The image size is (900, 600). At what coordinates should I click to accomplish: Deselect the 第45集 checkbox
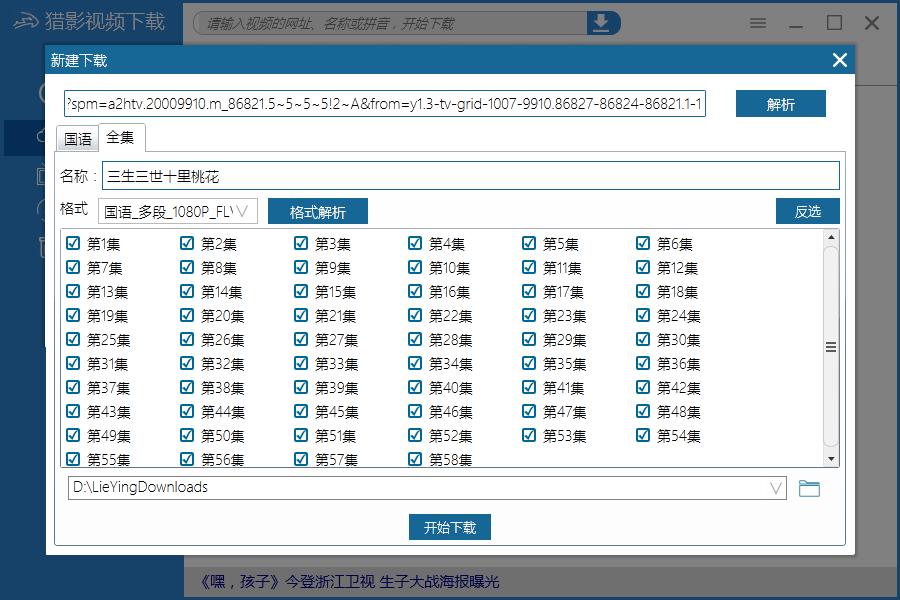(300, 410)
